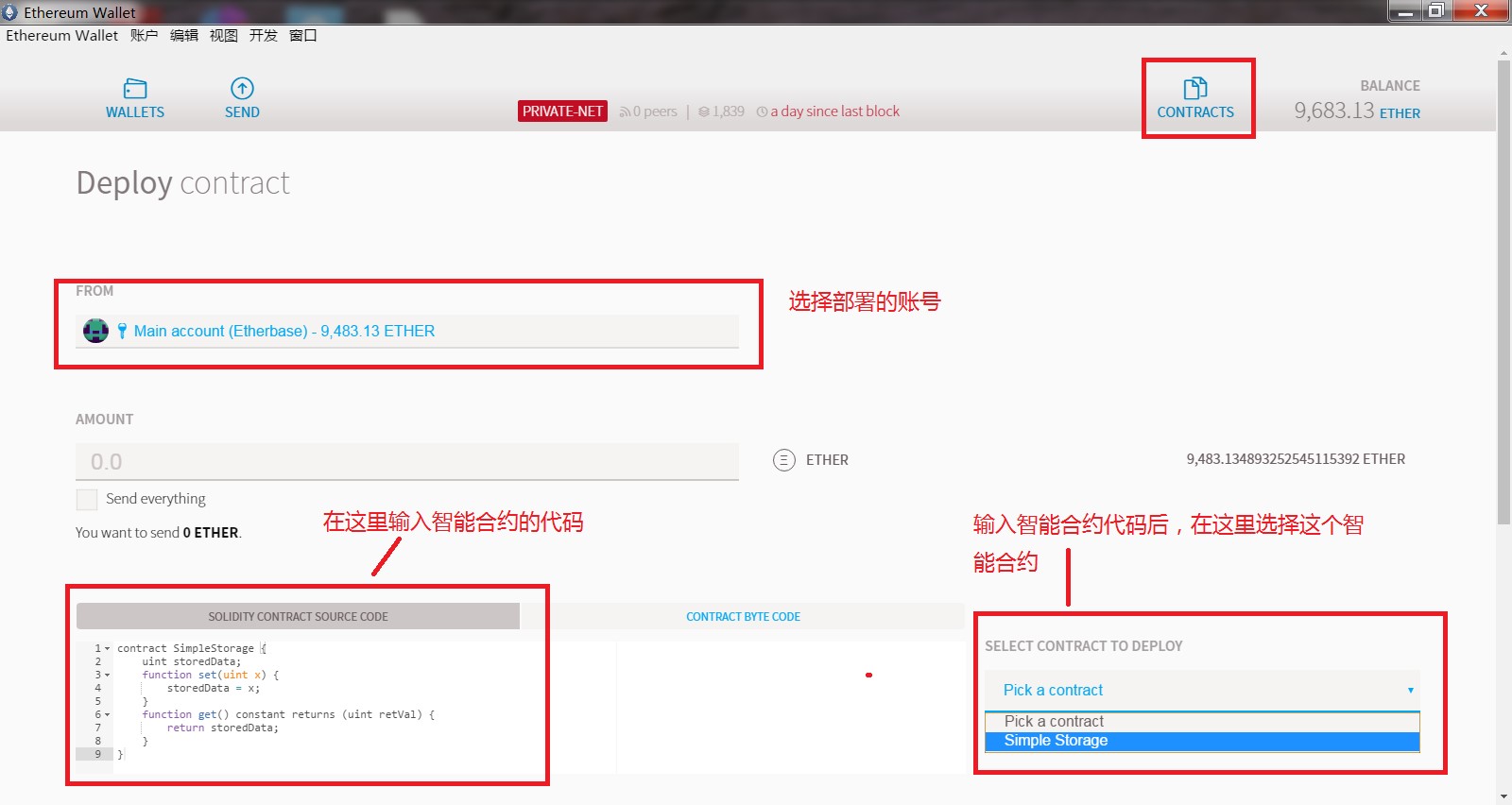Click the PRIVATE-NET network badge
The width and height of the screenshot is (1512, 805).
tap(562, 111)
